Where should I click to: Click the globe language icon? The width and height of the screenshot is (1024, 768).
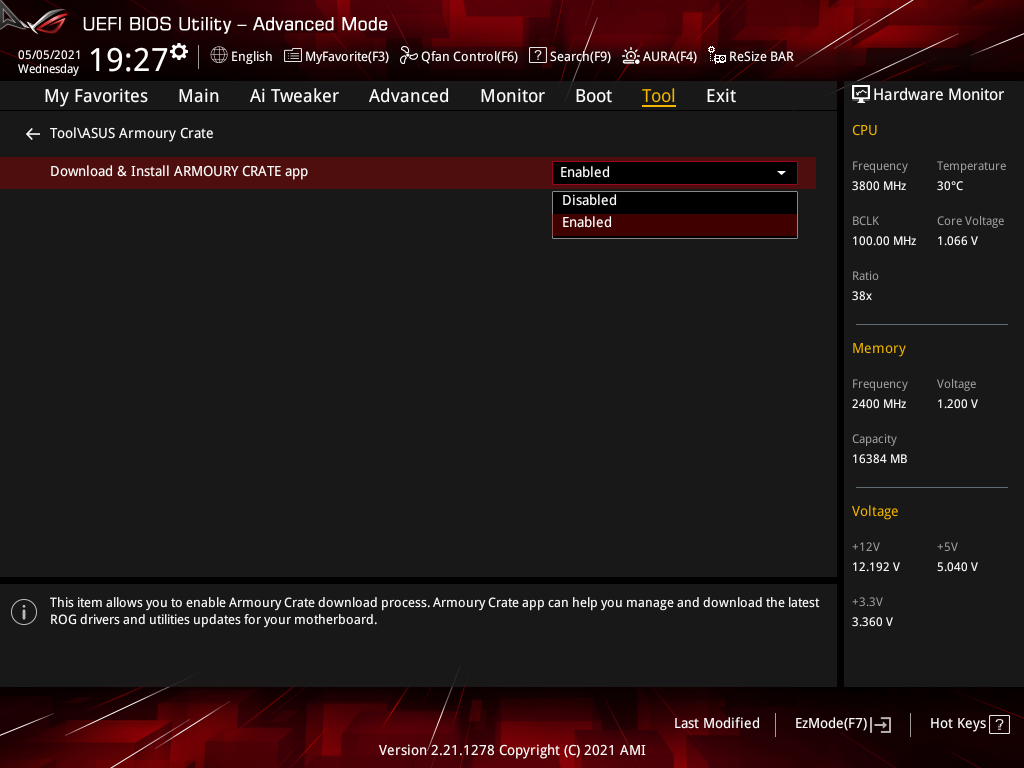click(x=219, y=56)
